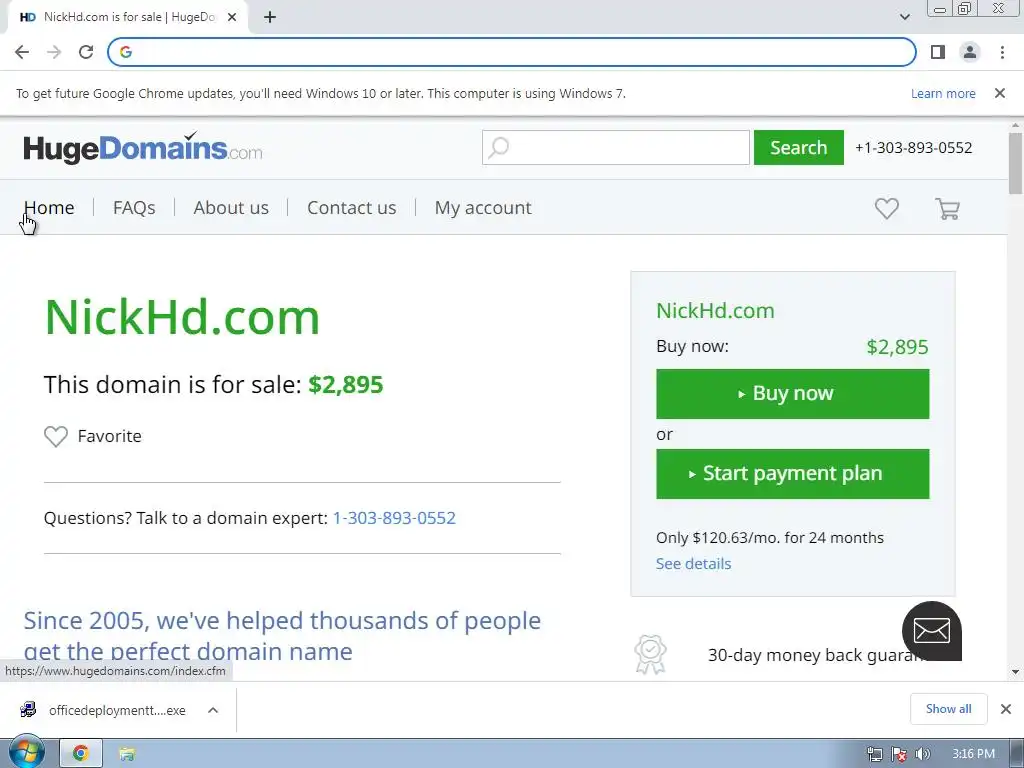The width and height of the screenshot is (1024, 768).
Task: Toggle Favorite heart for NickHd.com
Action: coord(56,436)
